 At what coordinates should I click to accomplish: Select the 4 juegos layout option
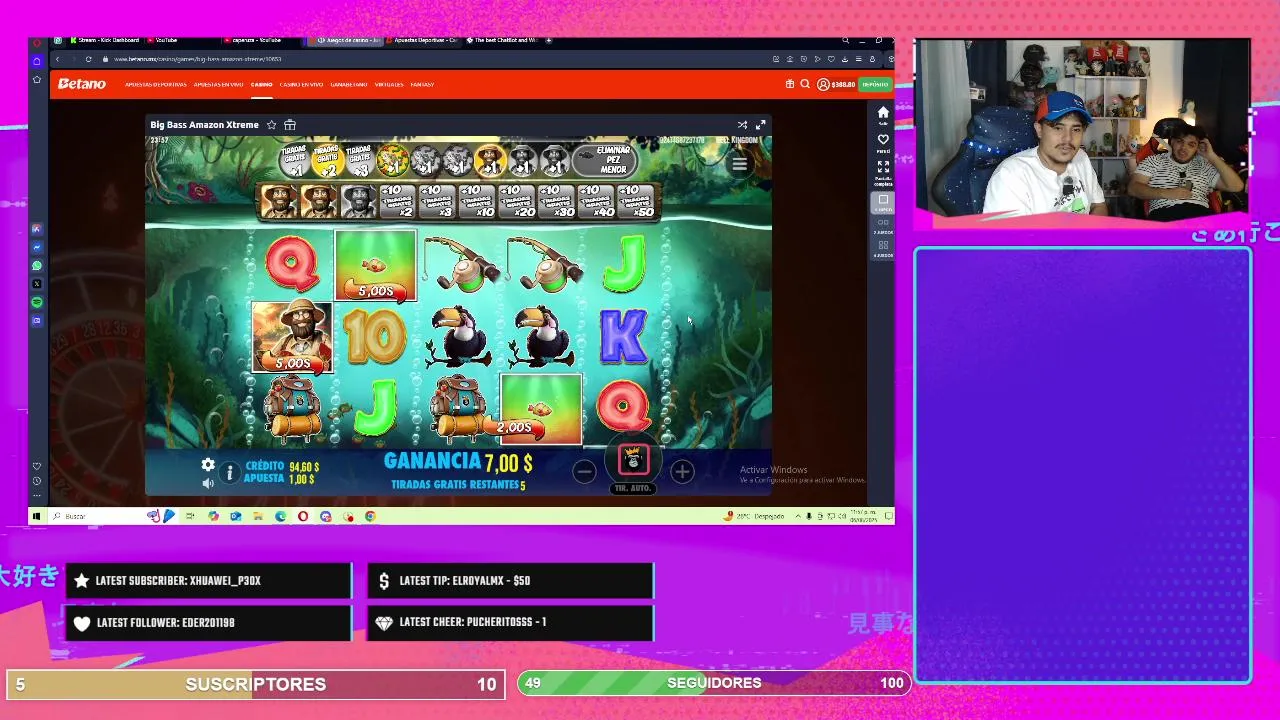click(883, 248)
